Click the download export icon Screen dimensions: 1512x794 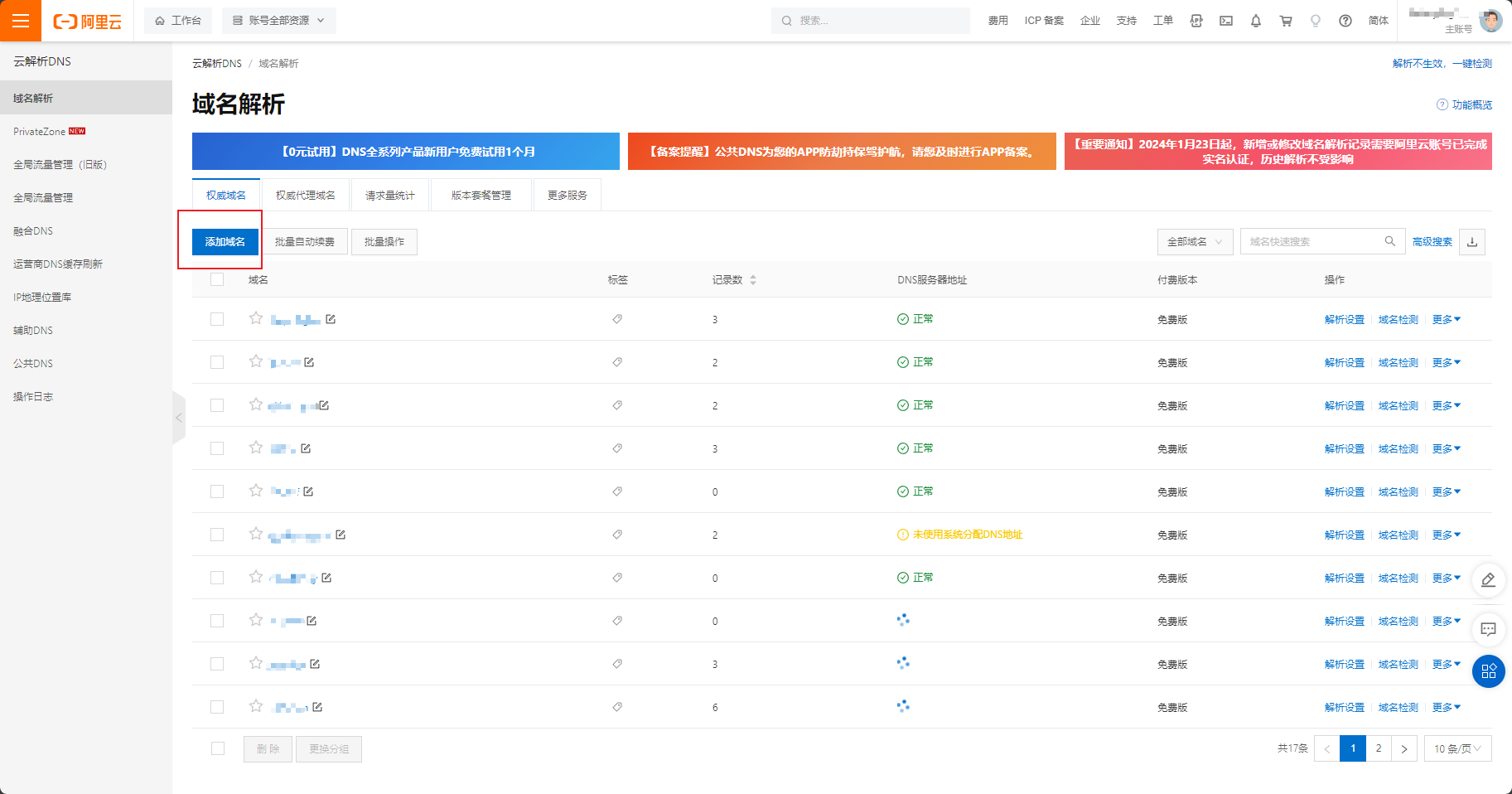point(1472,242)
